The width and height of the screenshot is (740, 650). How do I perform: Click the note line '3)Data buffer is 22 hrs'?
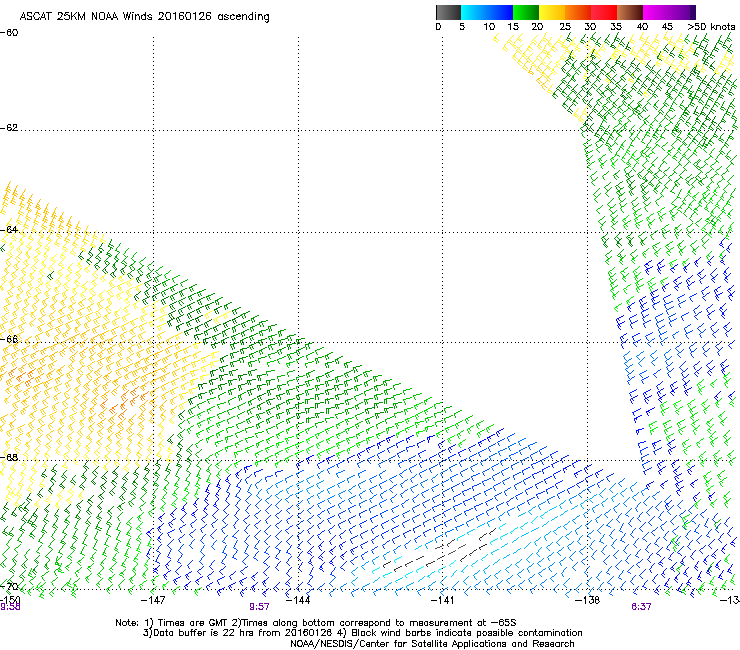(x=362, y=633)
